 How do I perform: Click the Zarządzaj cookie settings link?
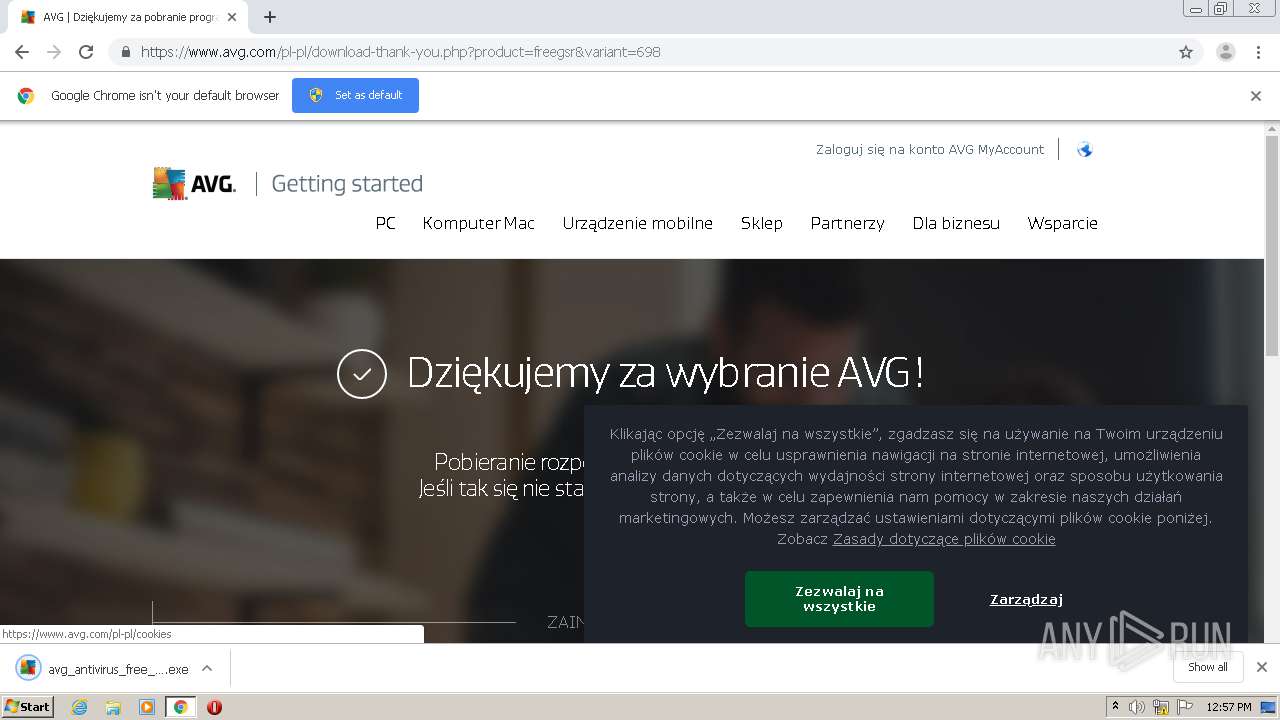1026,599
